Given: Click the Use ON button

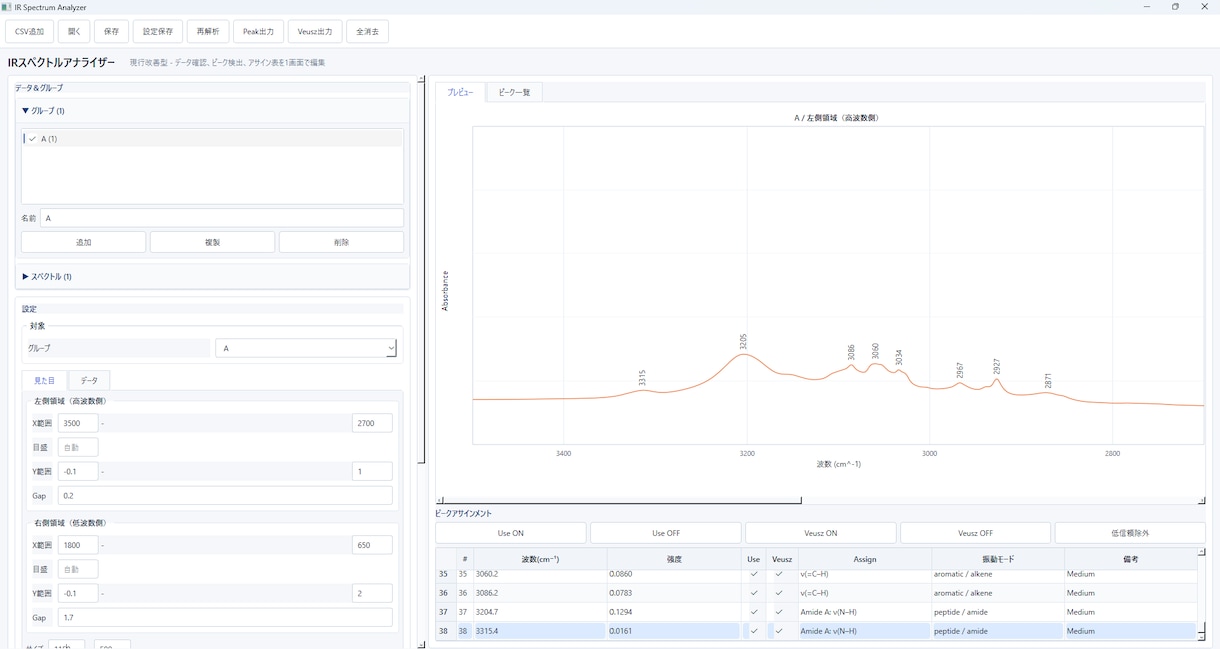Looking at the screenshot, I should coord(510,533).
